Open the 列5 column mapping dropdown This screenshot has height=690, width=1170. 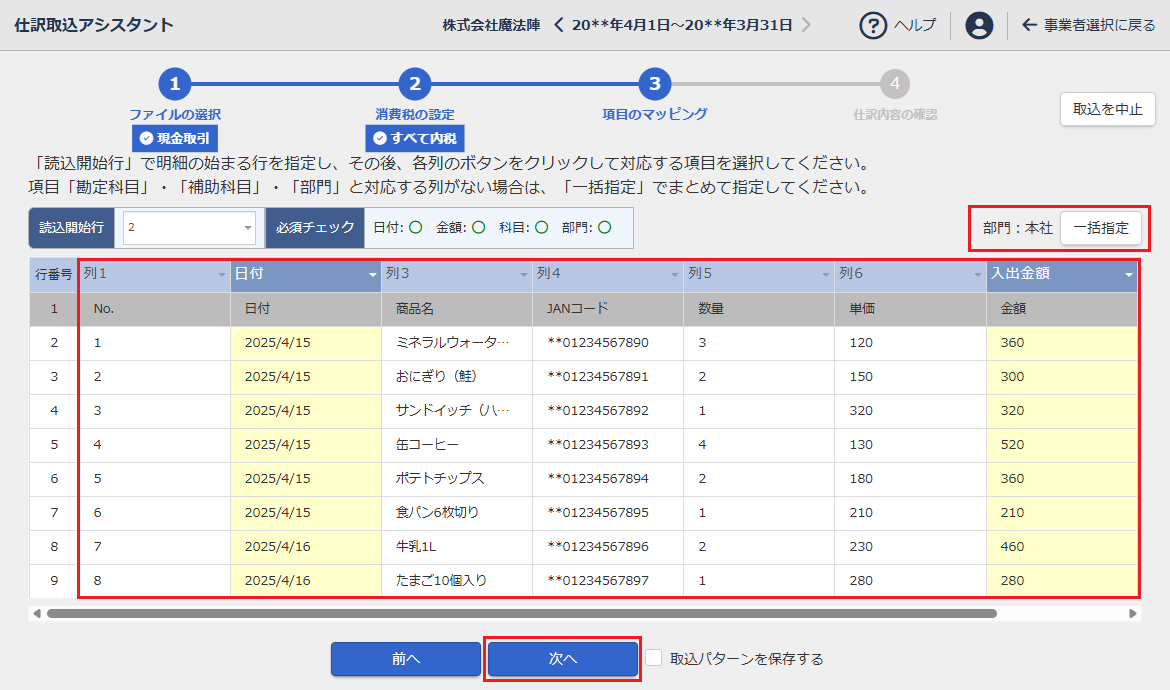click(x=825, y=274)
